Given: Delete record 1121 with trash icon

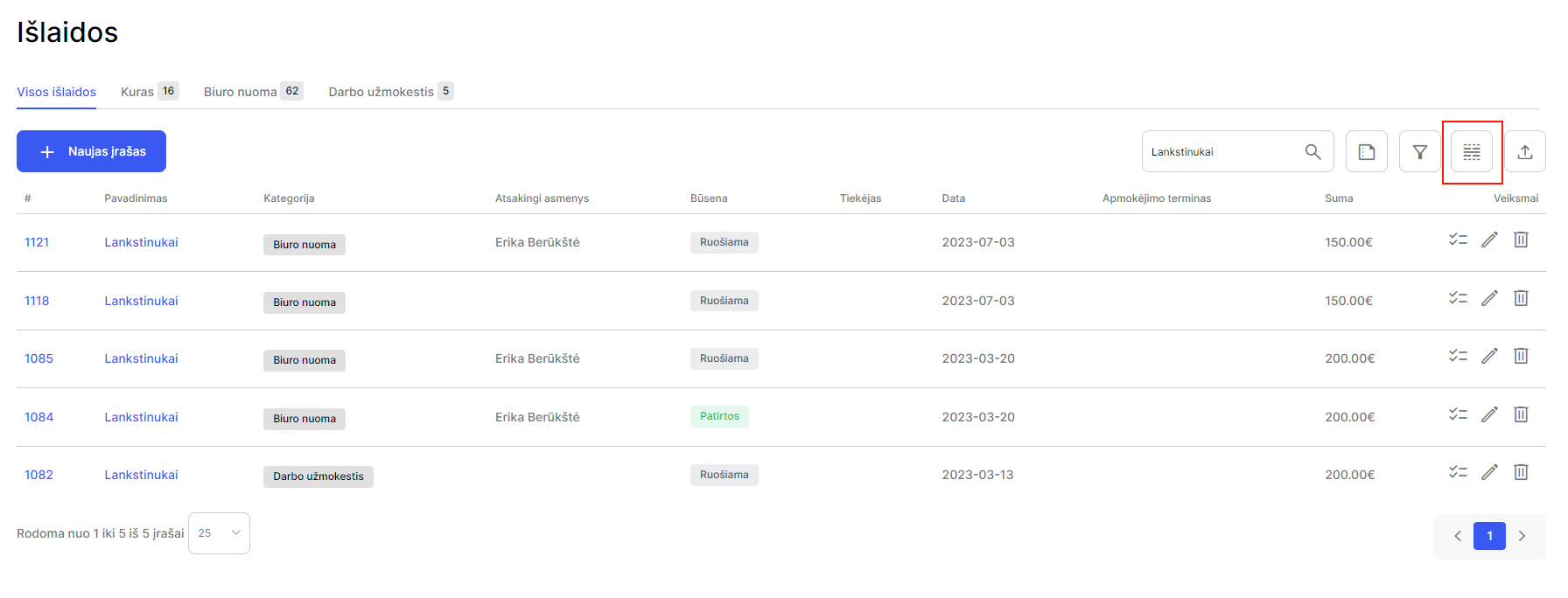Looking at the screenshot, I should click(x=1521, y=240).
